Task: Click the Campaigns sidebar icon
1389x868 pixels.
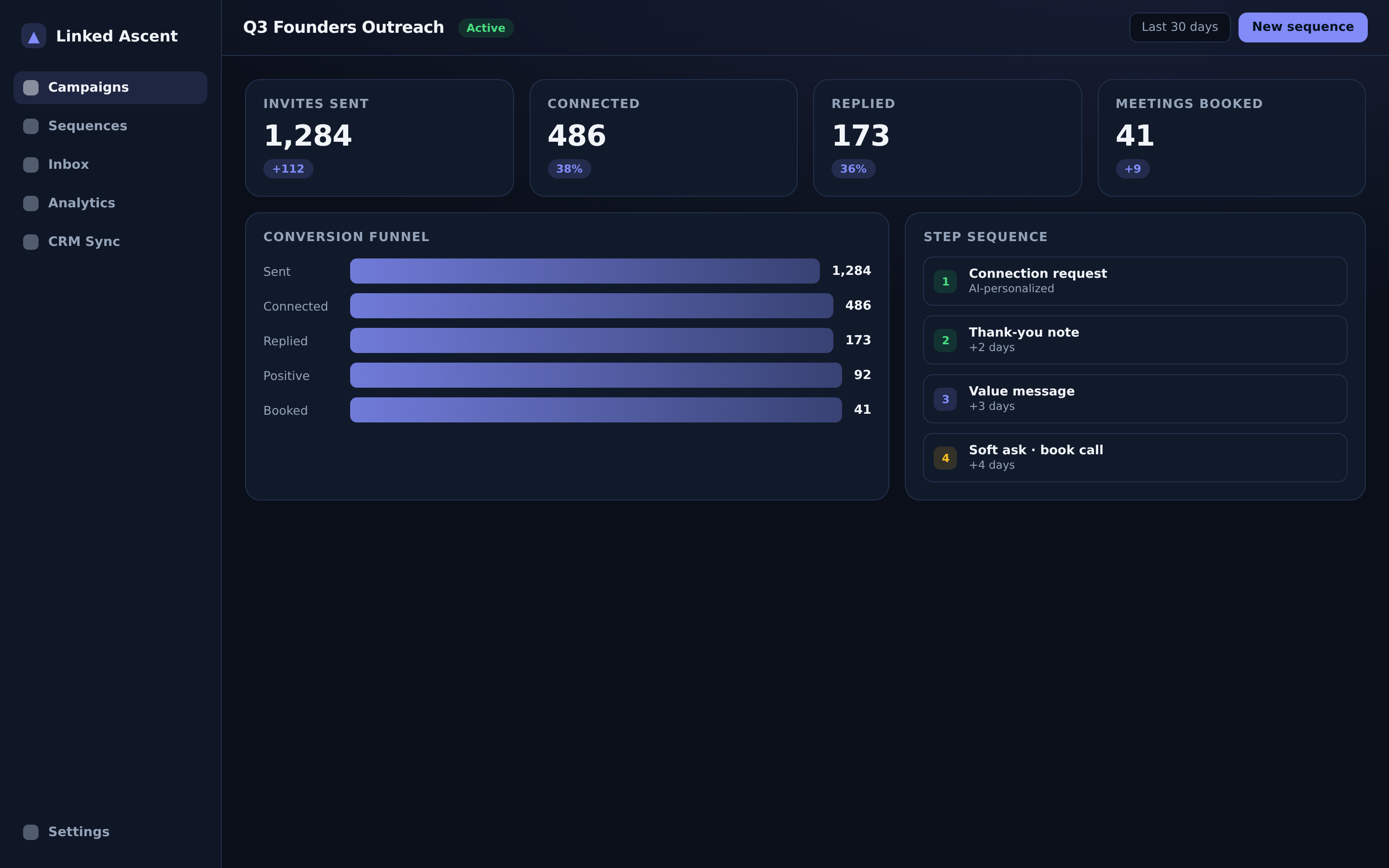Action: click(30, 88)
